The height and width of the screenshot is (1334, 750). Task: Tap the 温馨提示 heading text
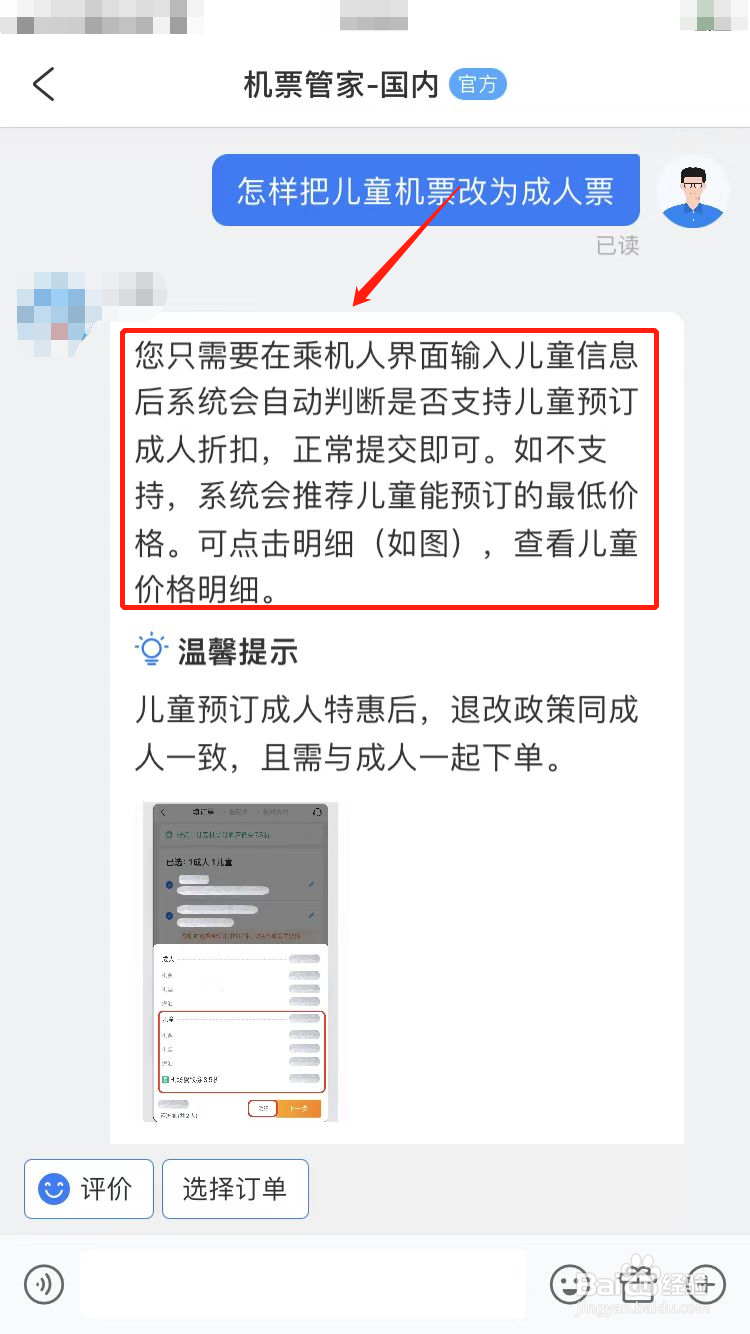click(238, 652)
